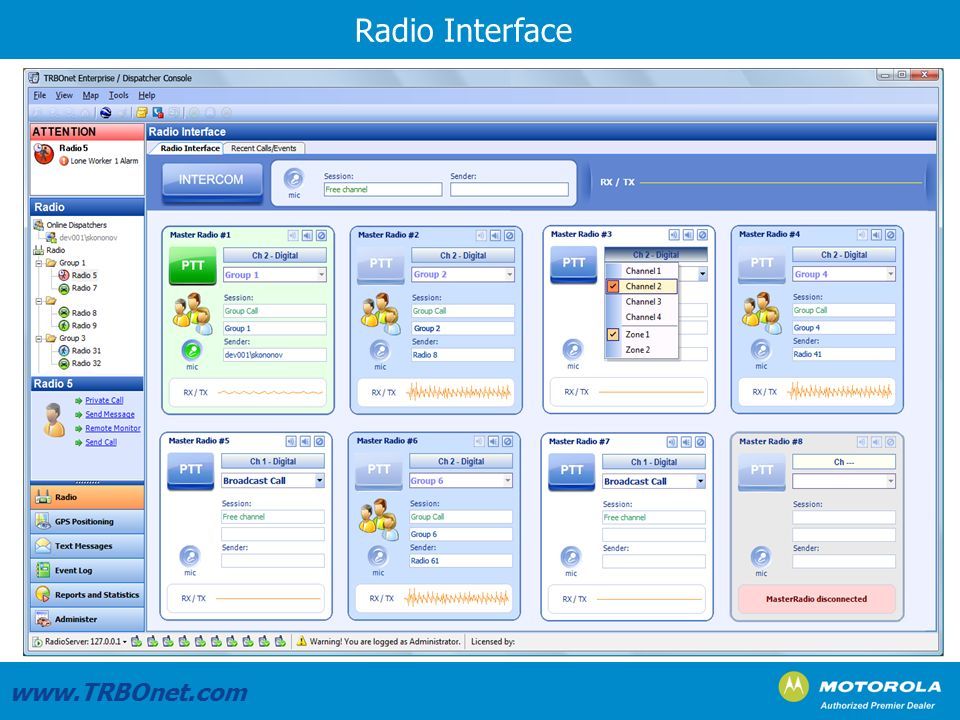960x720 pixels.
Task: Activate the mic icon on Master Radio #1
Action: click(192, 350)
